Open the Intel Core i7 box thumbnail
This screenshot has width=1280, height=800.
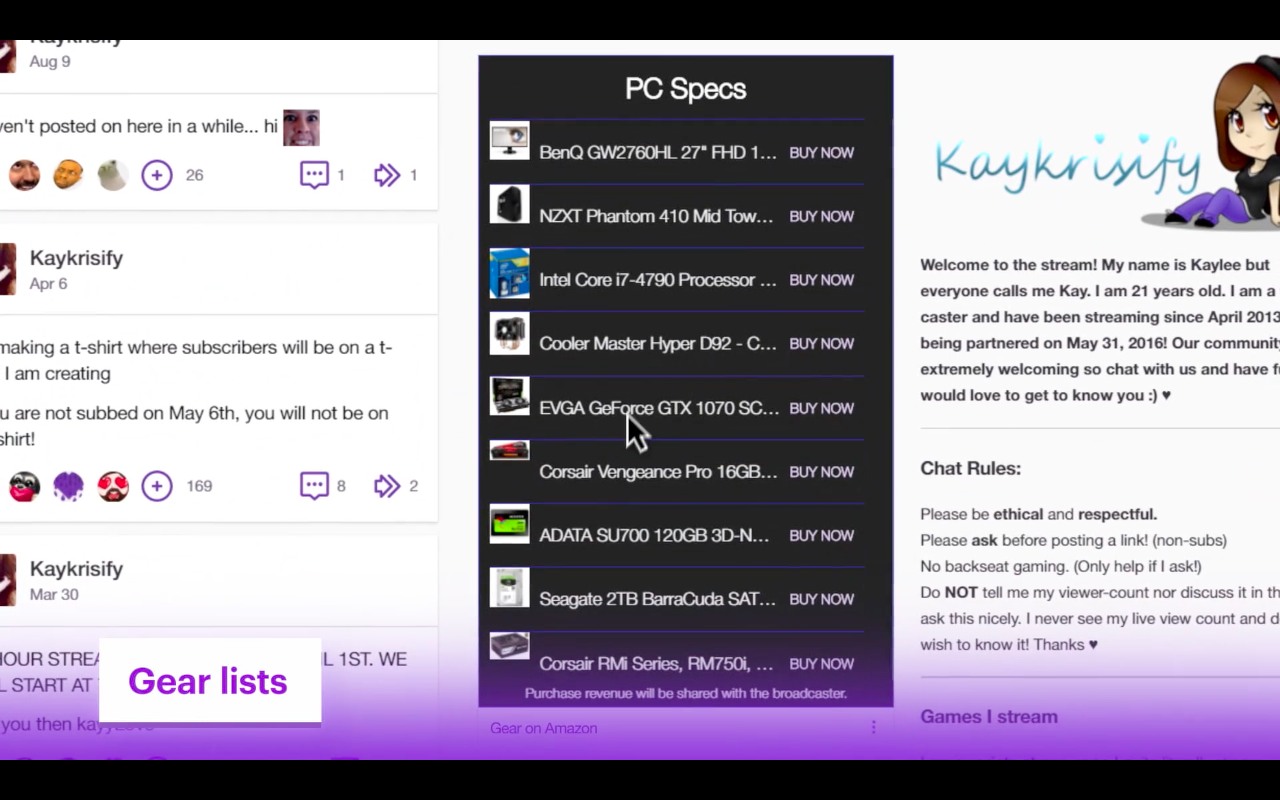(509, 273)
